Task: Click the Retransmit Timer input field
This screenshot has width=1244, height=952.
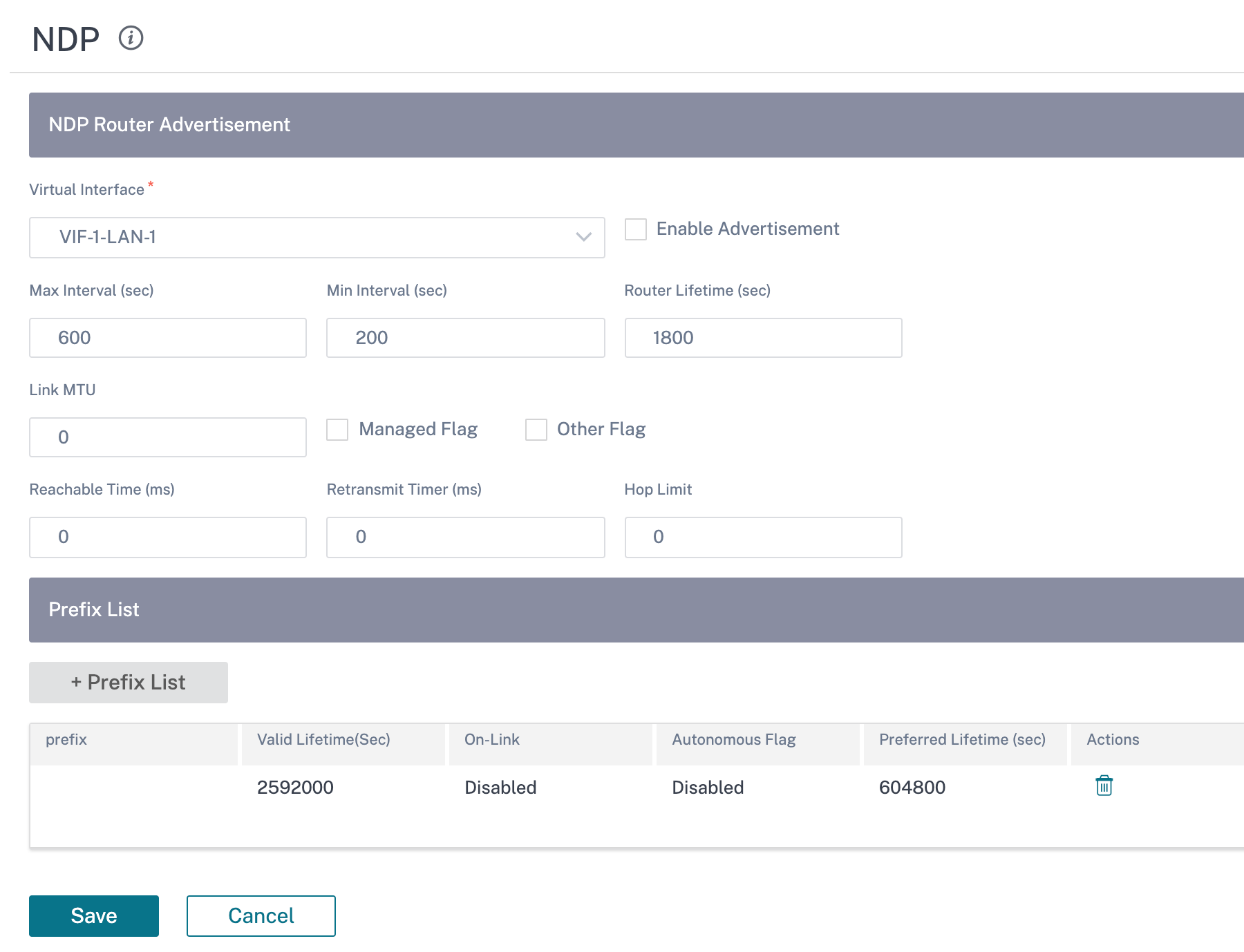Action: (x=466, y=537)
